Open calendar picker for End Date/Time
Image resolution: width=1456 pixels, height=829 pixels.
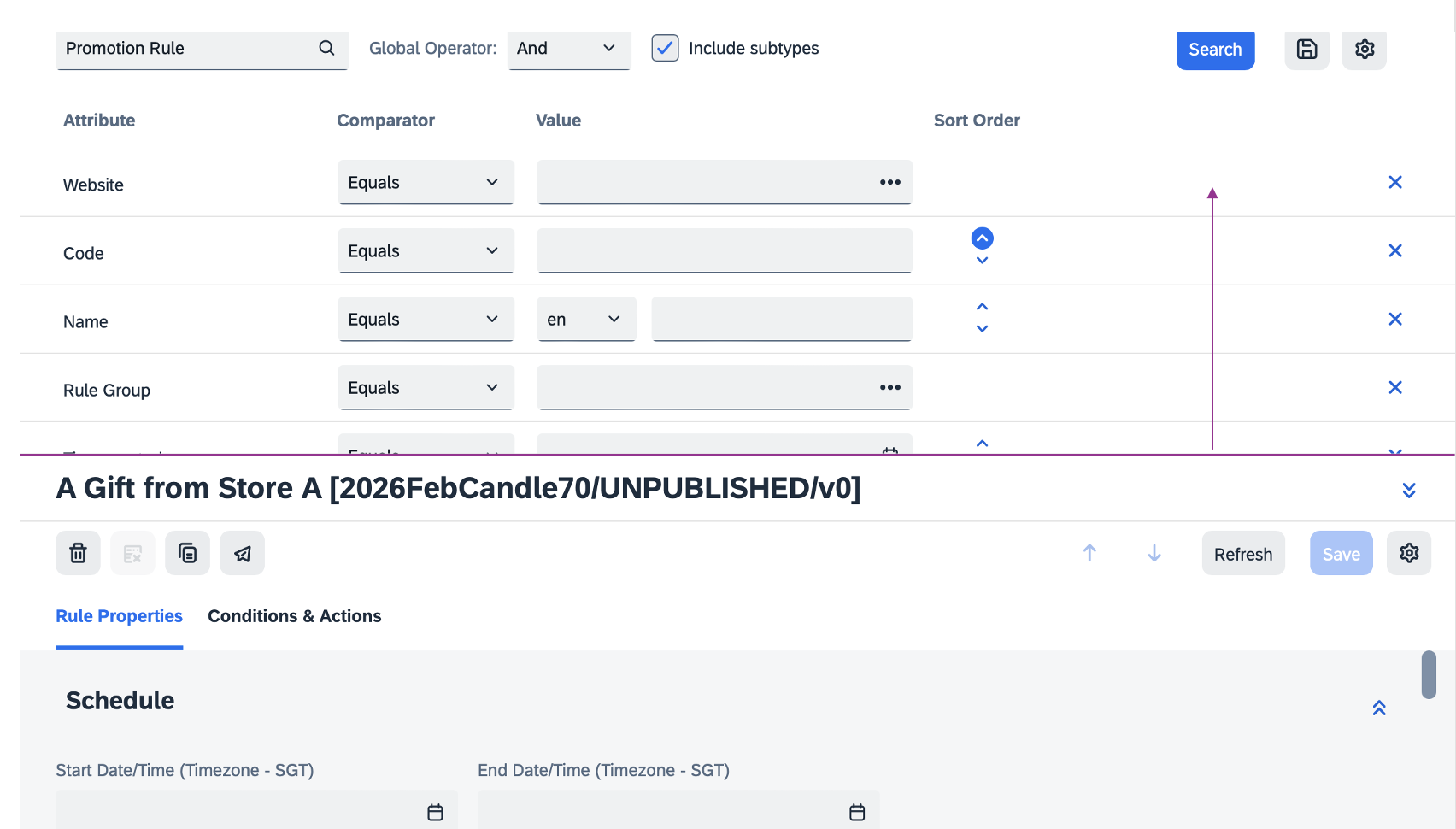tap(857, 812)
